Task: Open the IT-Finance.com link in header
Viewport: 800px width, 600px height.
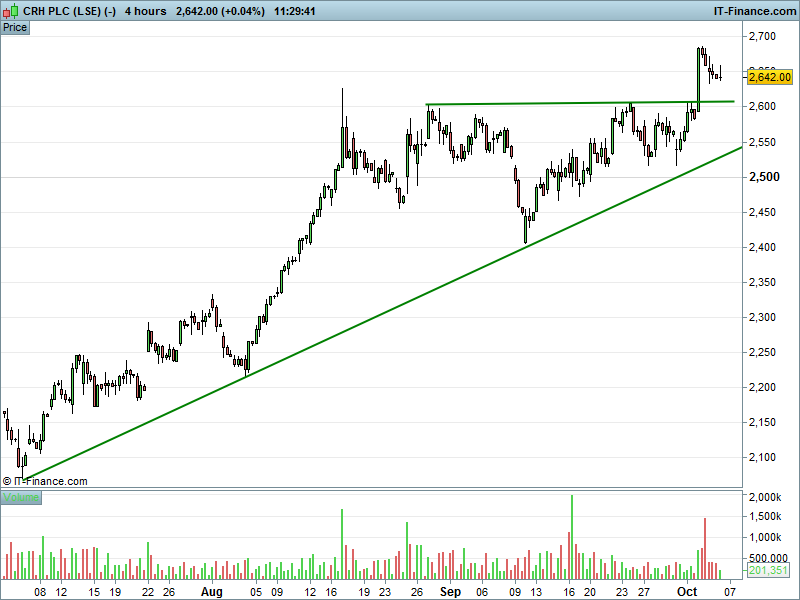Action: point(754,11)
